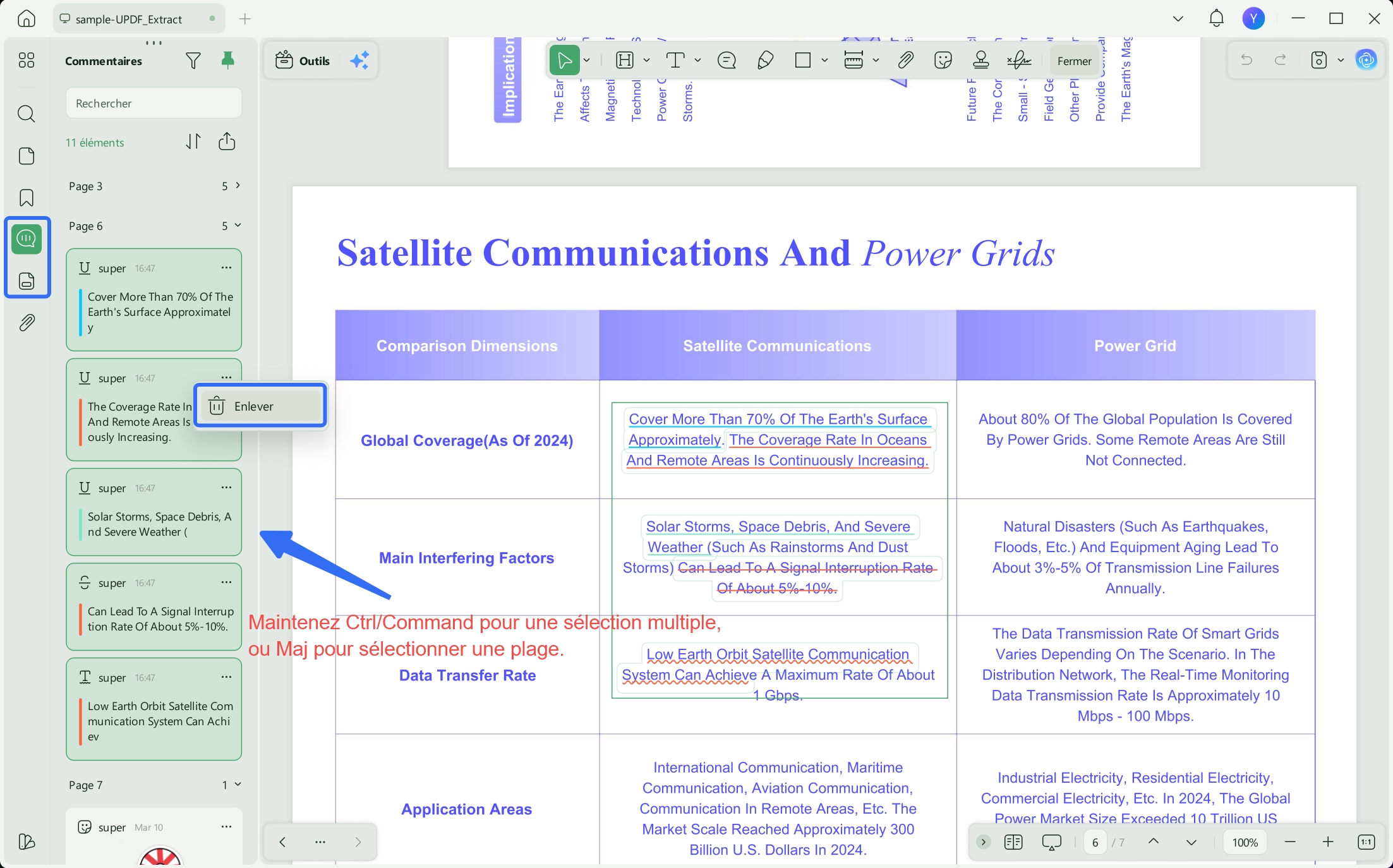Open the signature tool
The height and width of the screenshot is (868, 1393).
point(1019,61)
